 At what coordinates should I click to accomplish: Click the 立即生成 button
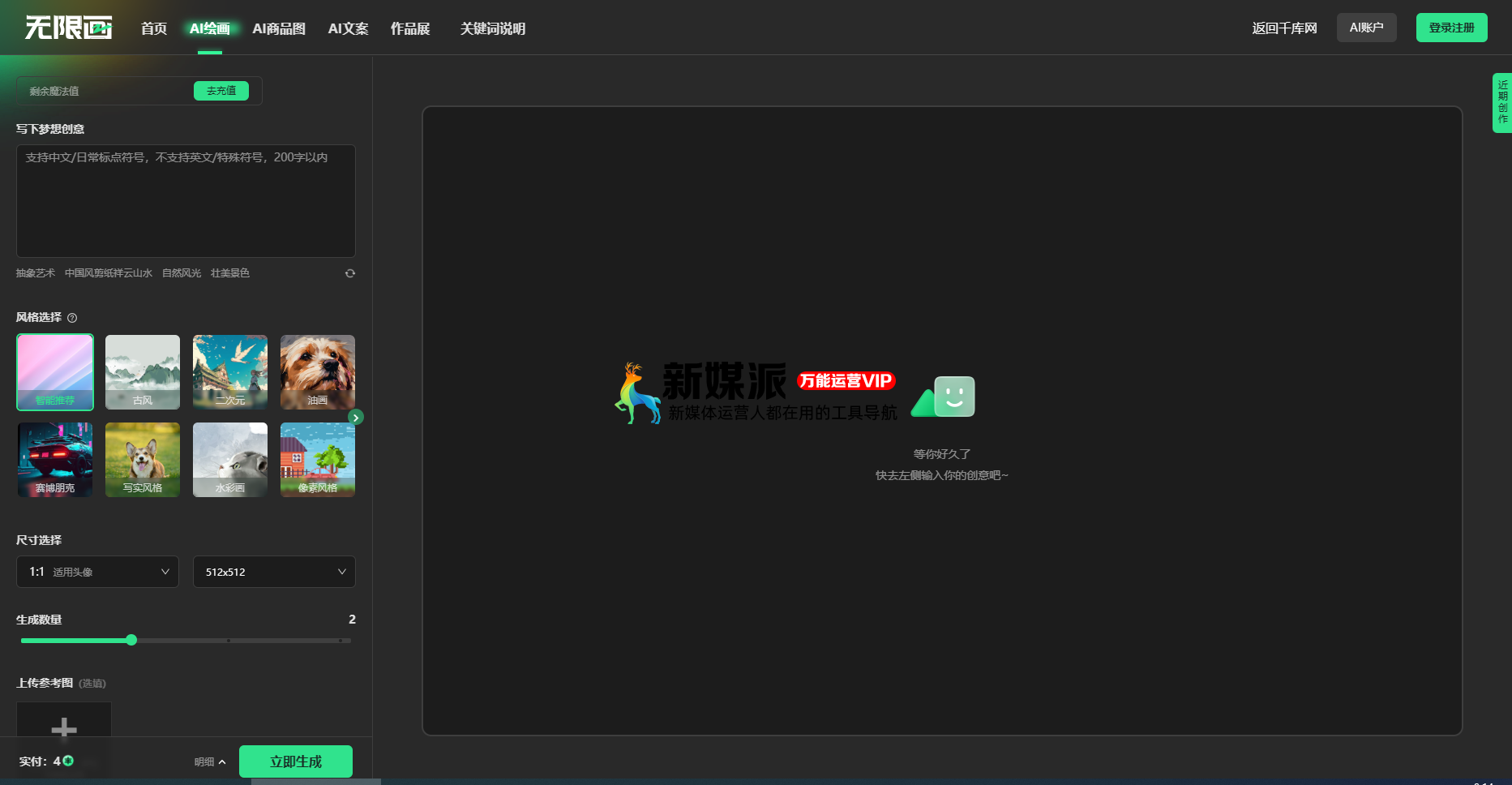tap(296, 761)
